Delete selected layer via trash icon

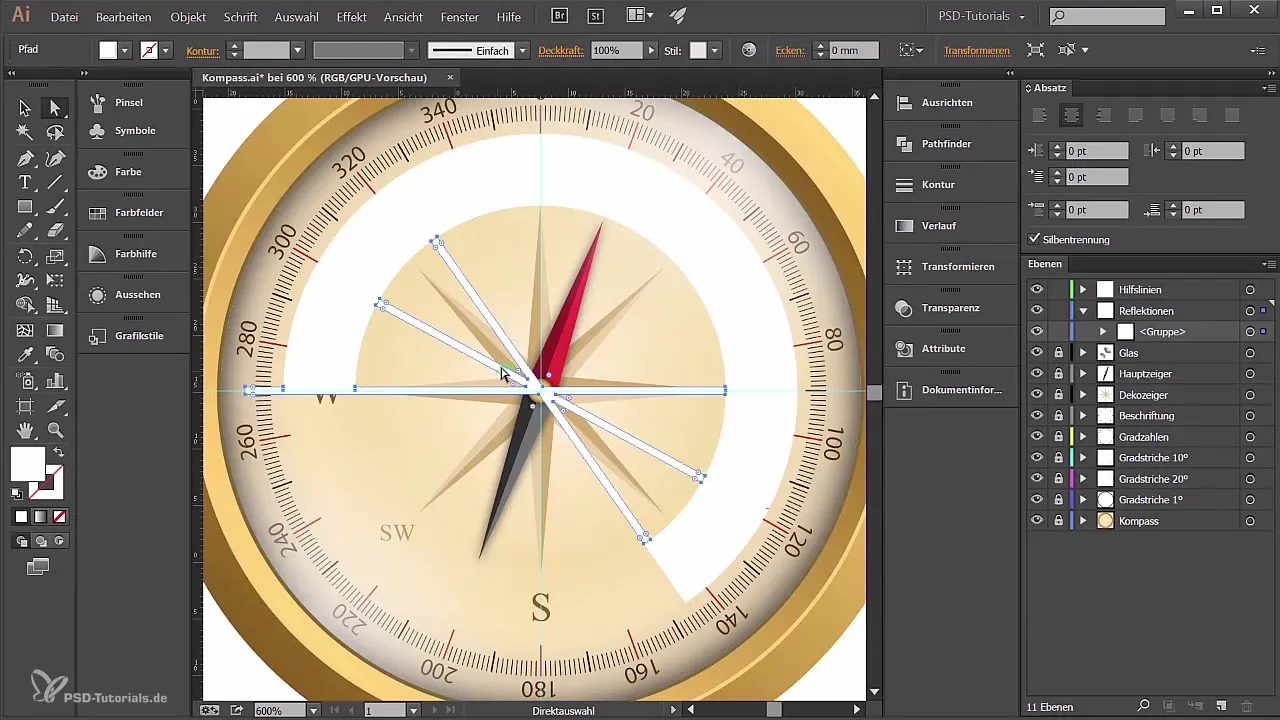1246,707
